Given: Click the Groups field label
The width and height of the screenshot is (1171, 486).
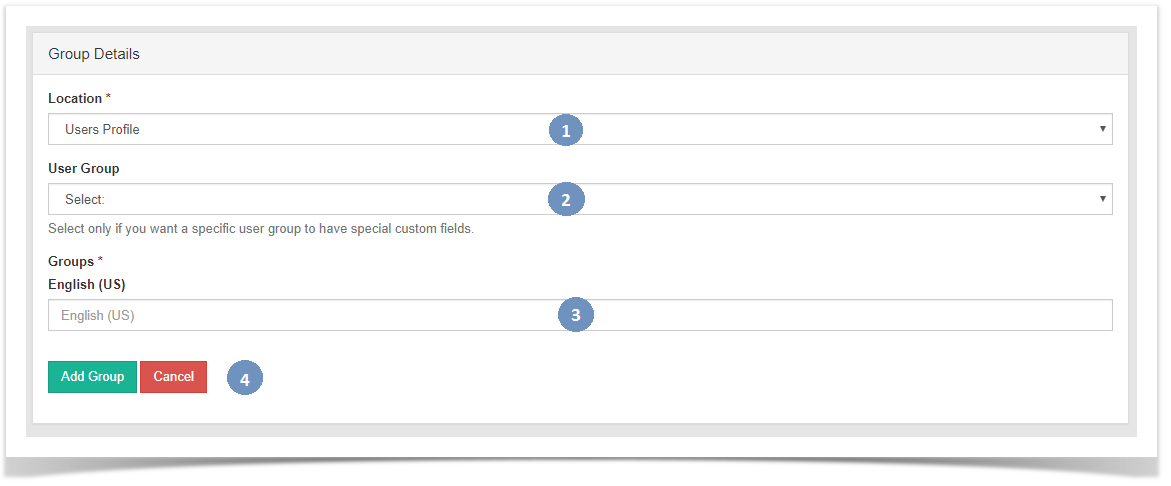Looking at the screenshot, I should tap(71, 261).
